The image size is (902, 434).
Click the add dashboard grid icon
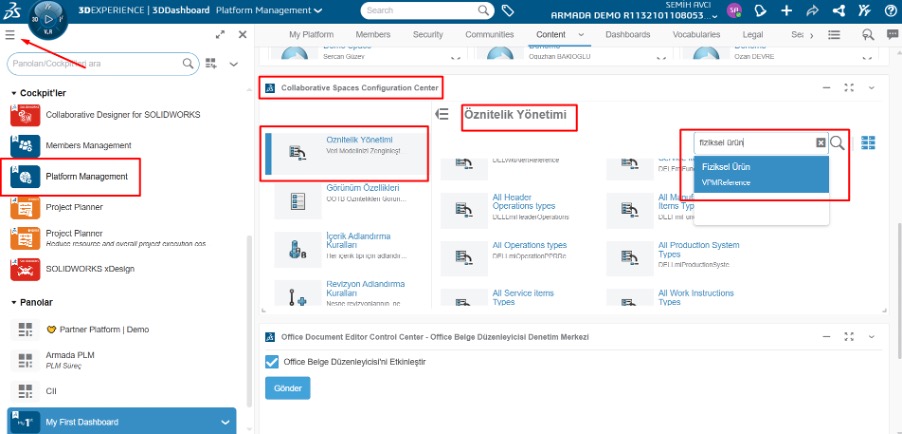pyautogui.click(x=211, y=63)
